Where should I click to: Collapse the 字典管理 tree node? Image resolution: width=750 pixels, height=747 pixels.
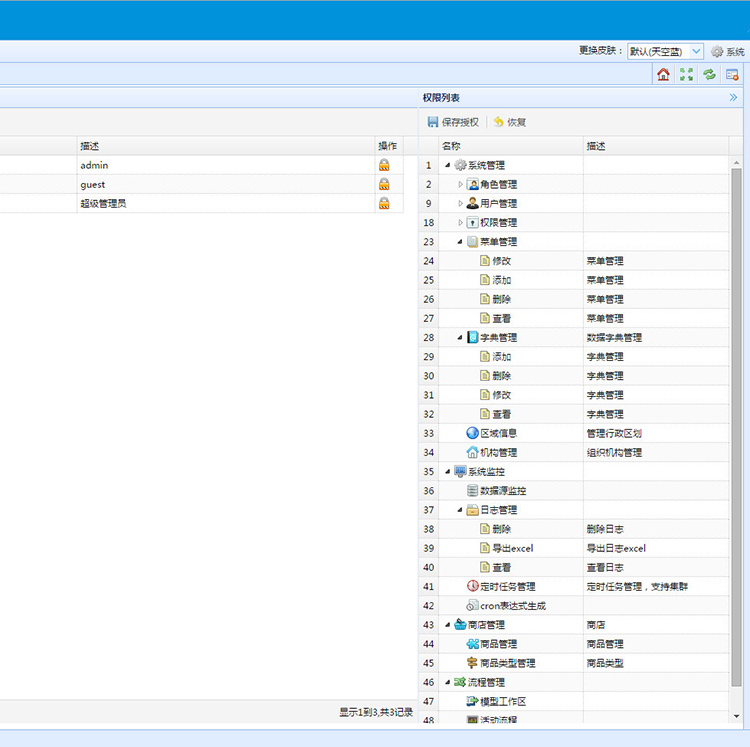tap(460, 337)
